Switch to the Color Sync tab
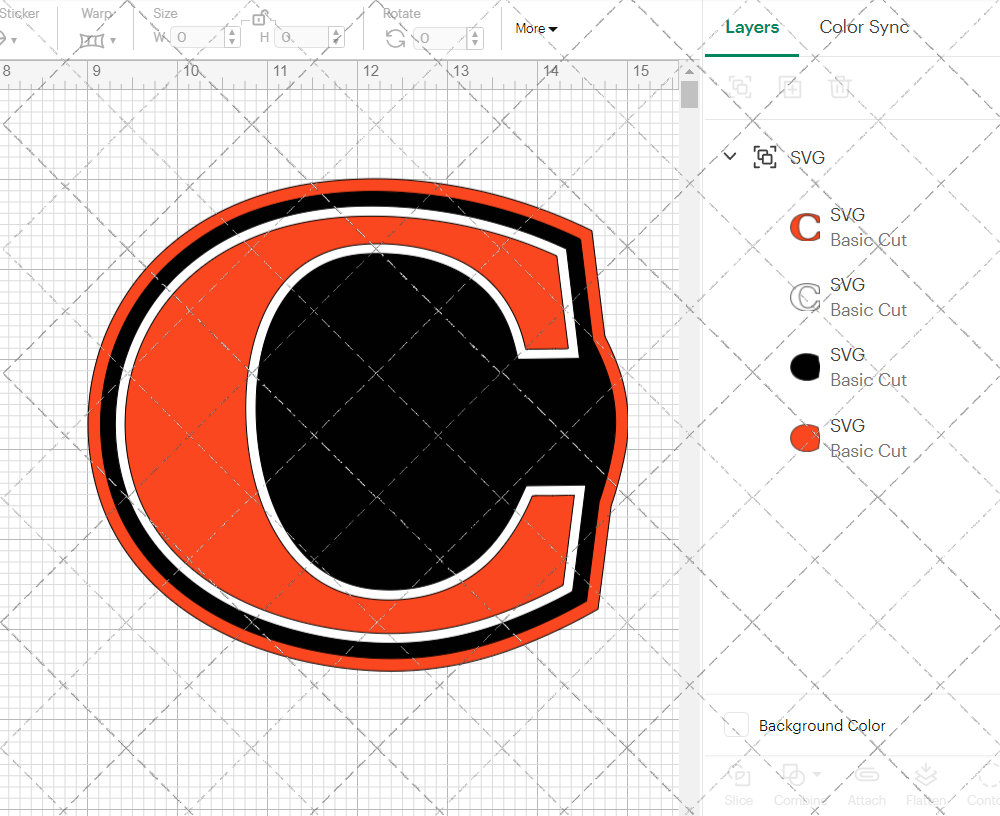The height and width of the screenshot is (816, 1000). 863,27
